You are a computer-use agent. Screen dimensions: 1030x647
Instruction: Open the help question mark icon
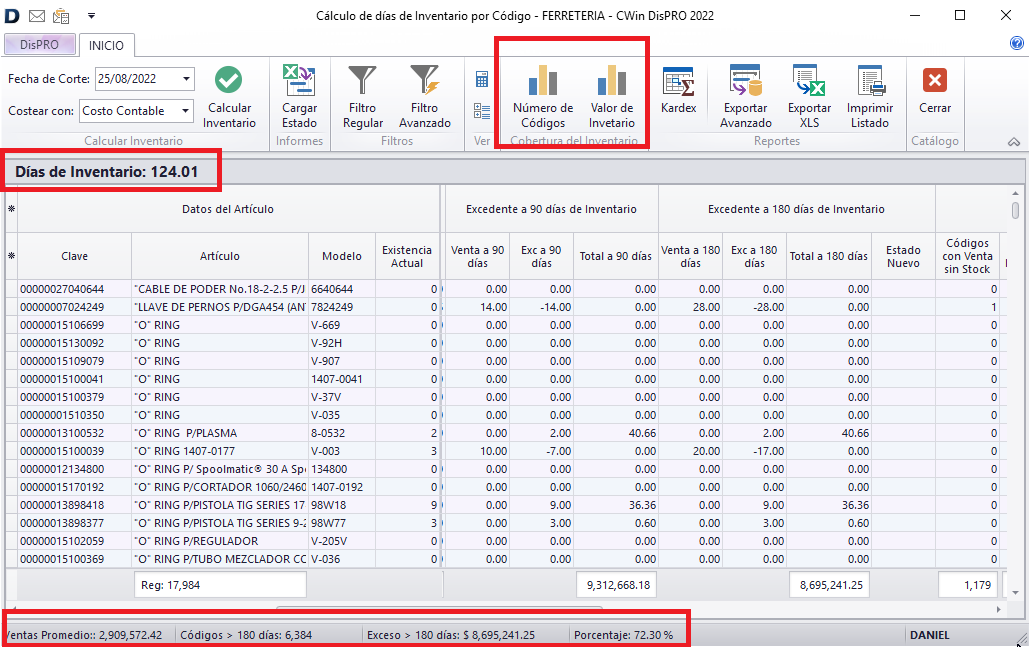1016,44
